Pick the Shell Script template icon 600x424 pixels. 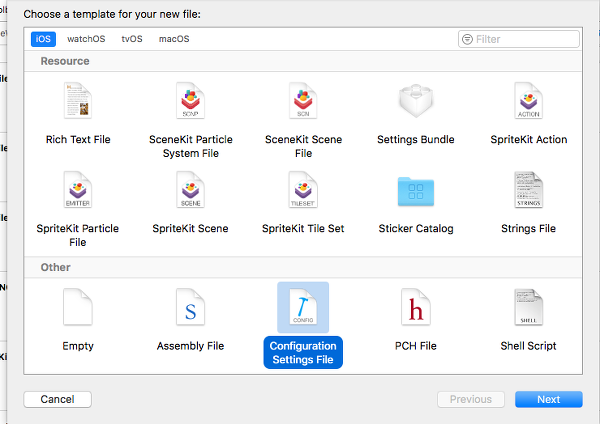[x=528, y=307]
